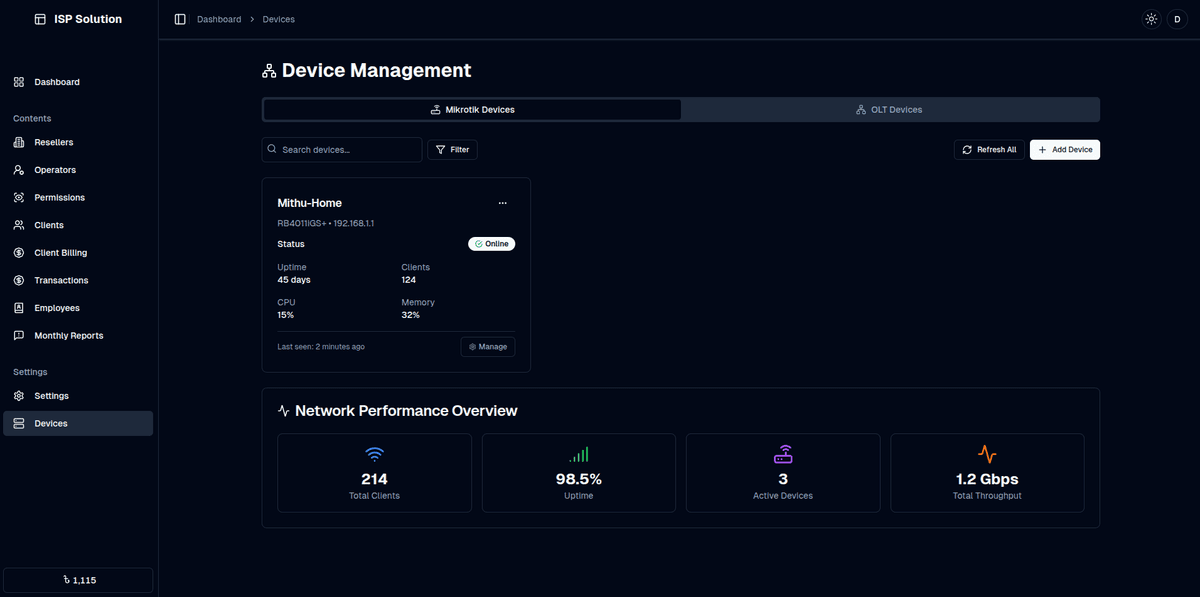Toggle the Online status badge on Mithu-Home
The image size is (1200, 597).
tap(491, 243)
